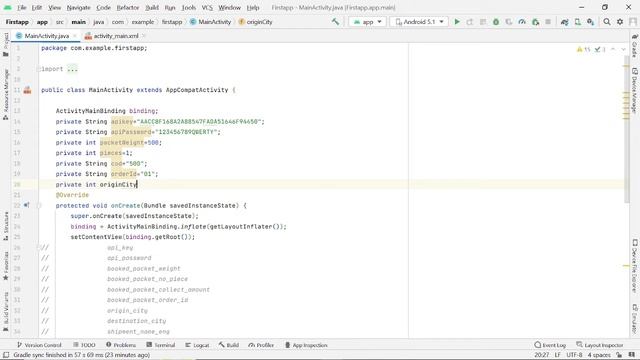Open Emulator panel on right sidebar
The image size is (640, 360).
point(635,319)
